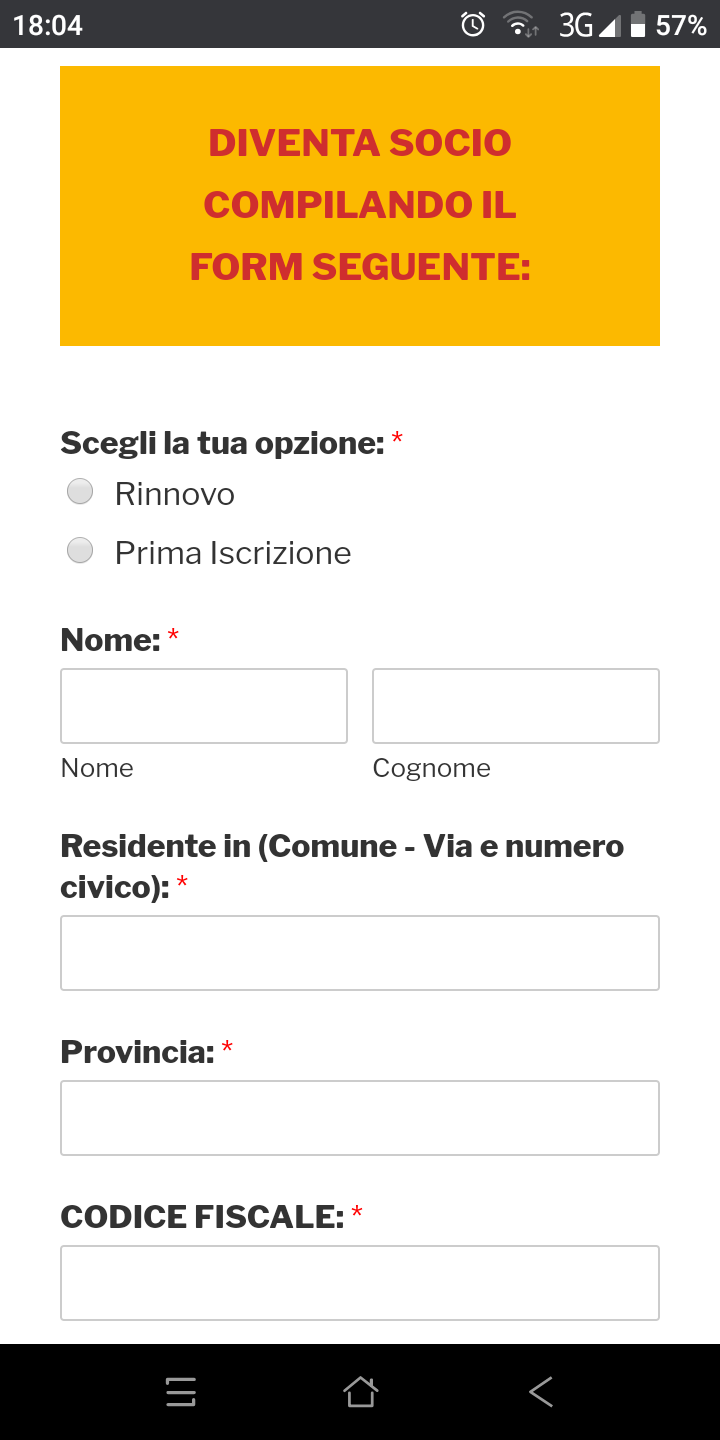This screenshot has height=1440, width=720.
Task: Tap the Scegli la tua opzione label
Action: tap(222, 443)
